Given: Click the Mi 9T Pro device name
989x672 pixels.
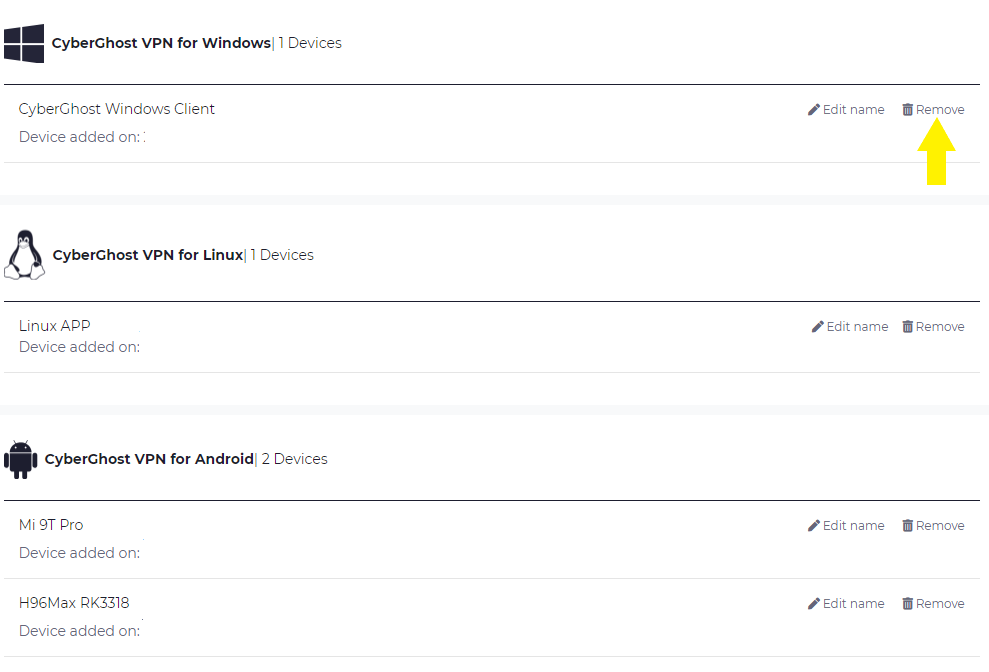Looking at the screenshot, I should click(51, 525).
